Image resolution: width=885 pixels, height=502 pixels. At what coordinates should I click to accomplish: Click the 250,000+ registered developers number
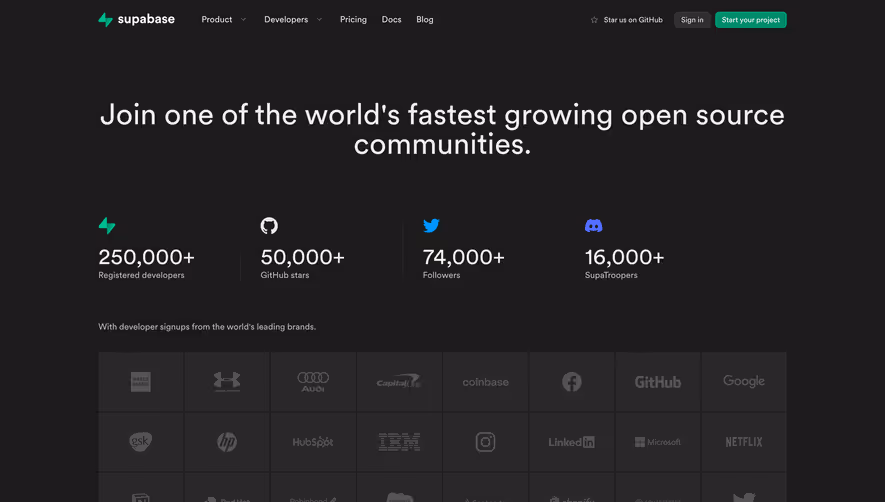tap(146, 257)
